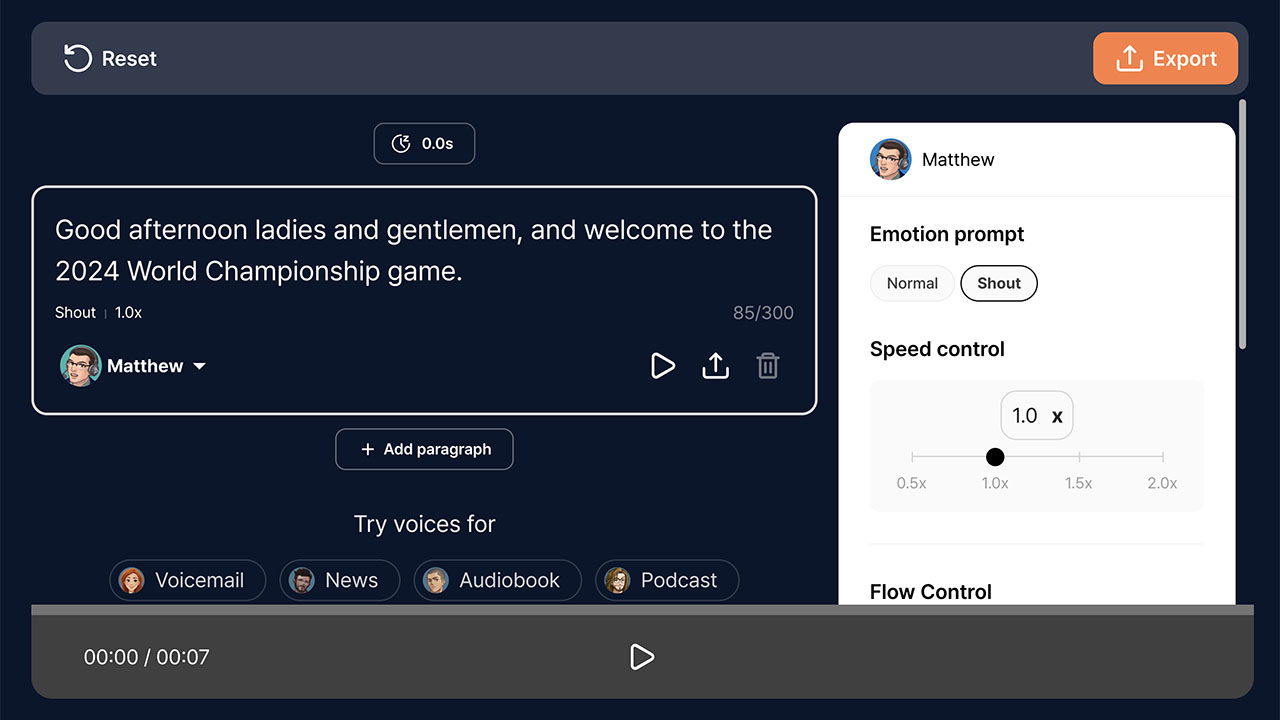Choose the Audiobook voice option
Viewport: 1280px width, 720px height.
pyautogui.click(x=497, y=580)
